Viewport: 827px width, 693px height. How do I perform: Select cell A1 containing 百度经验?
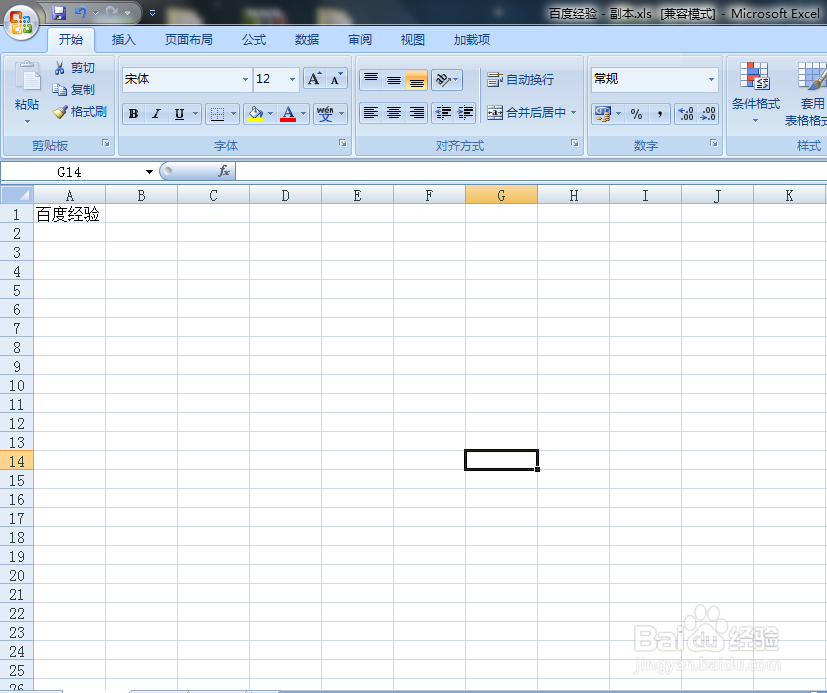pos(70,214)
